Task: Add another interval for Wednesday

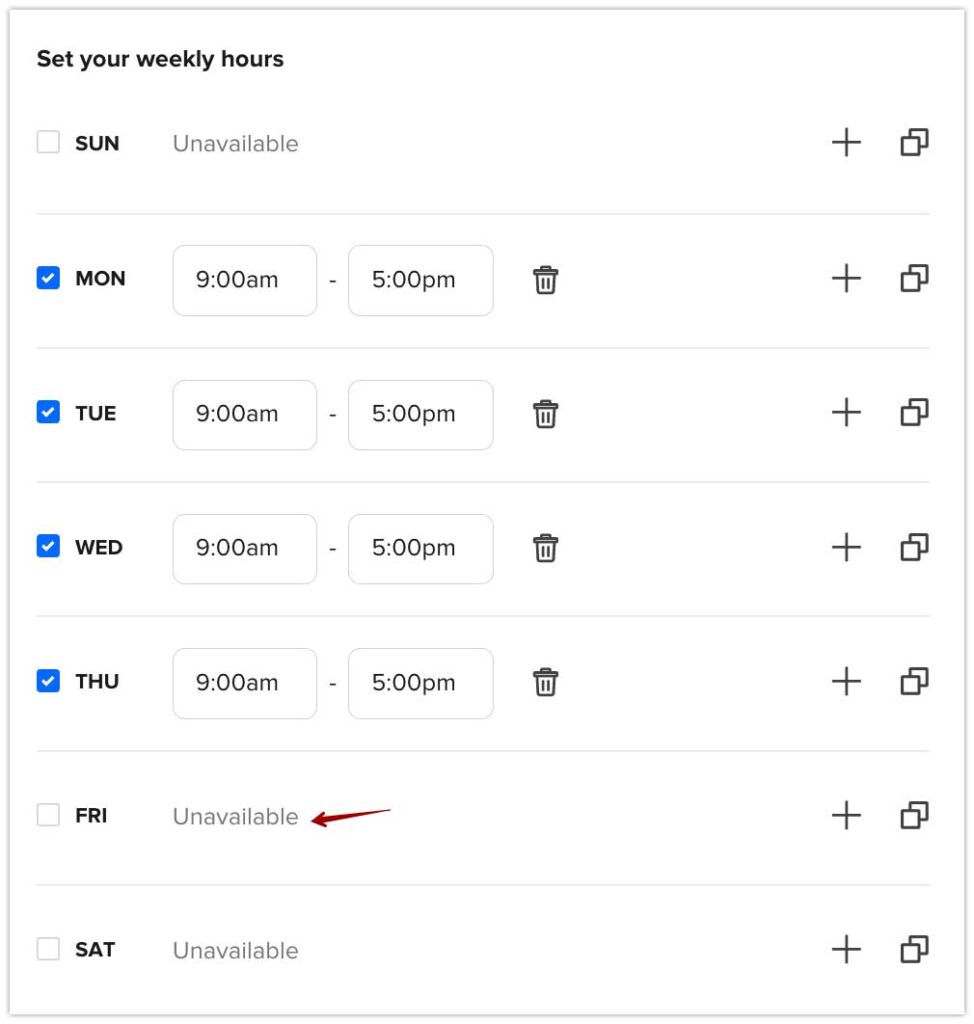Action: tap(846, 547)
